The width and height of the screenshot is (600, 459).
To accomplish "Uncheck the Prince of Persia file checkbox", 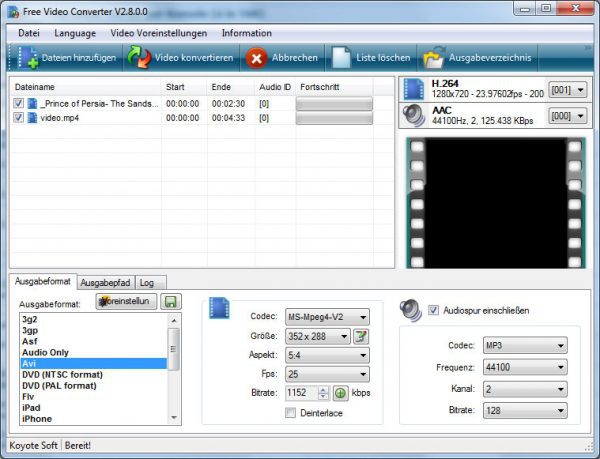I will point(18,103).
